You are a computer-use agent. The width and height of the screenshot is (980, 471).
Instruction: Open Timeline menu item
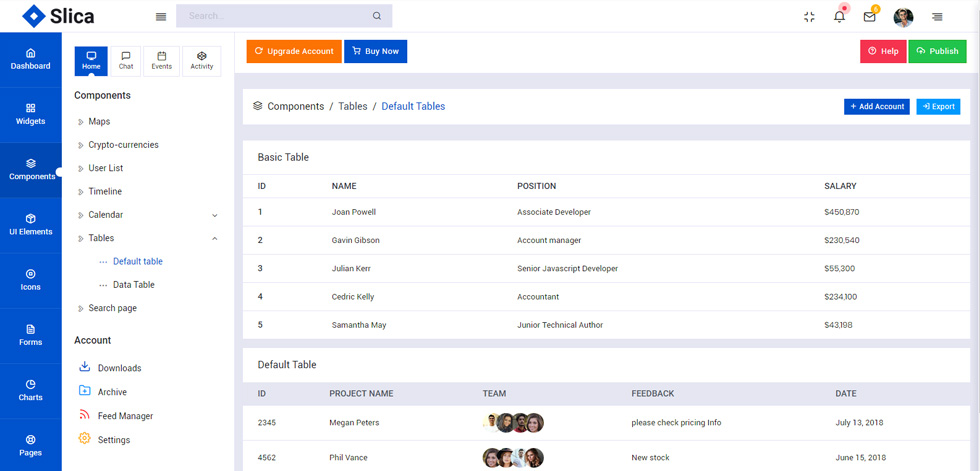[x=104, y=191]
